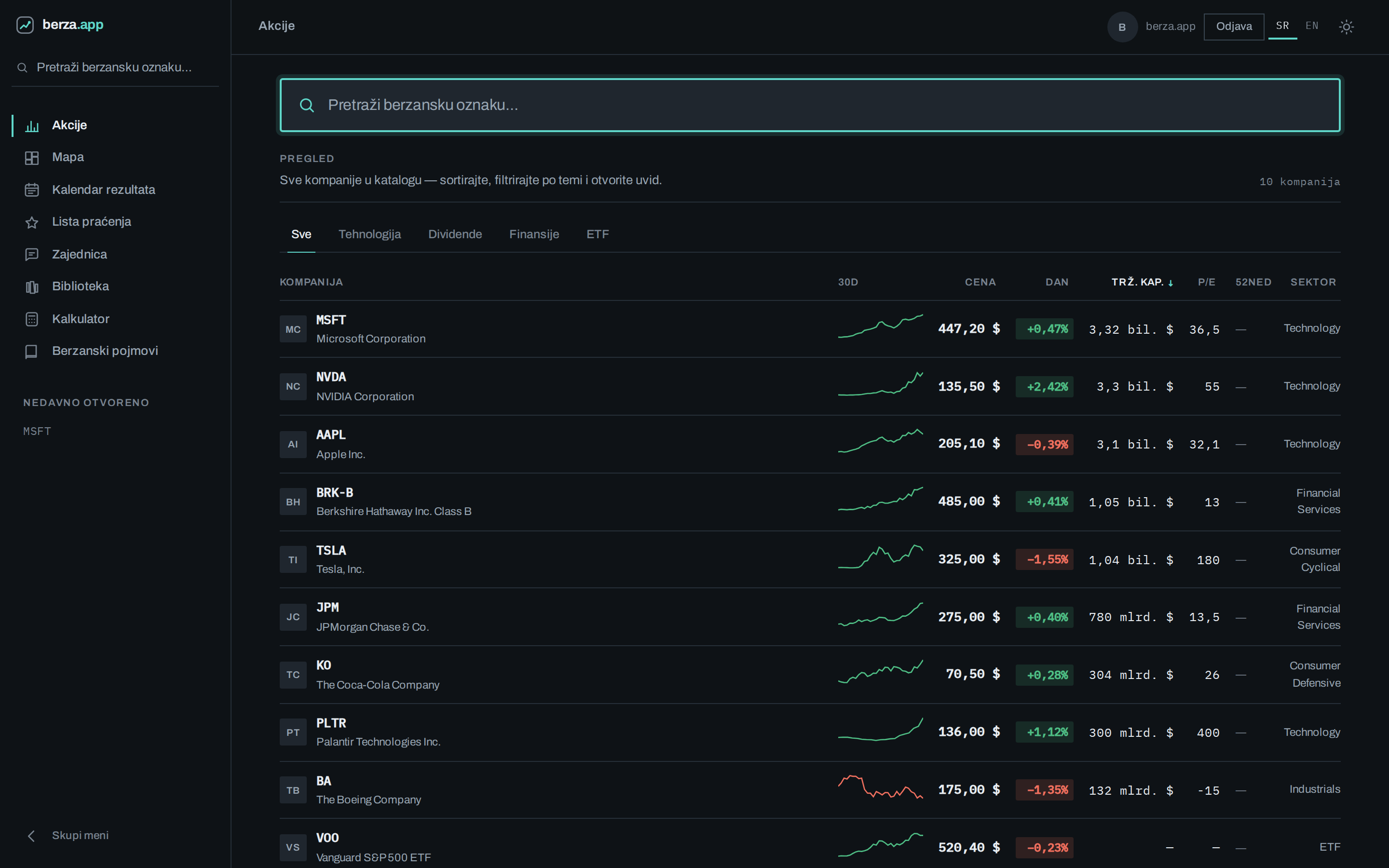Click the Kalendar rezultata calendar icon
This screenshot has width=1389, height=868.
pos(32,190)
